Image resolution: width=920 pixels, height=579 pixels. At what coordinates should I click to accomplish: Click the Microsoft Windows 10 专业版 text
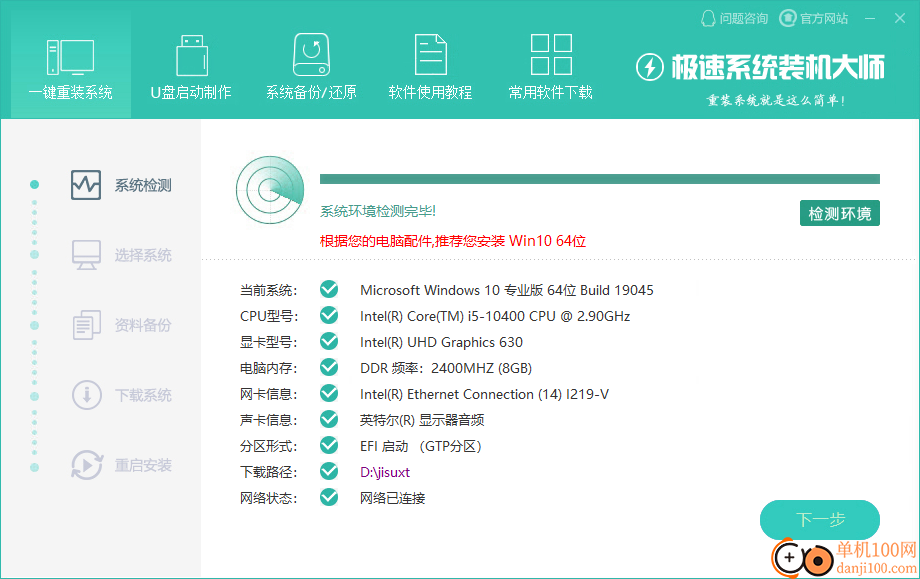coord(507,290)
